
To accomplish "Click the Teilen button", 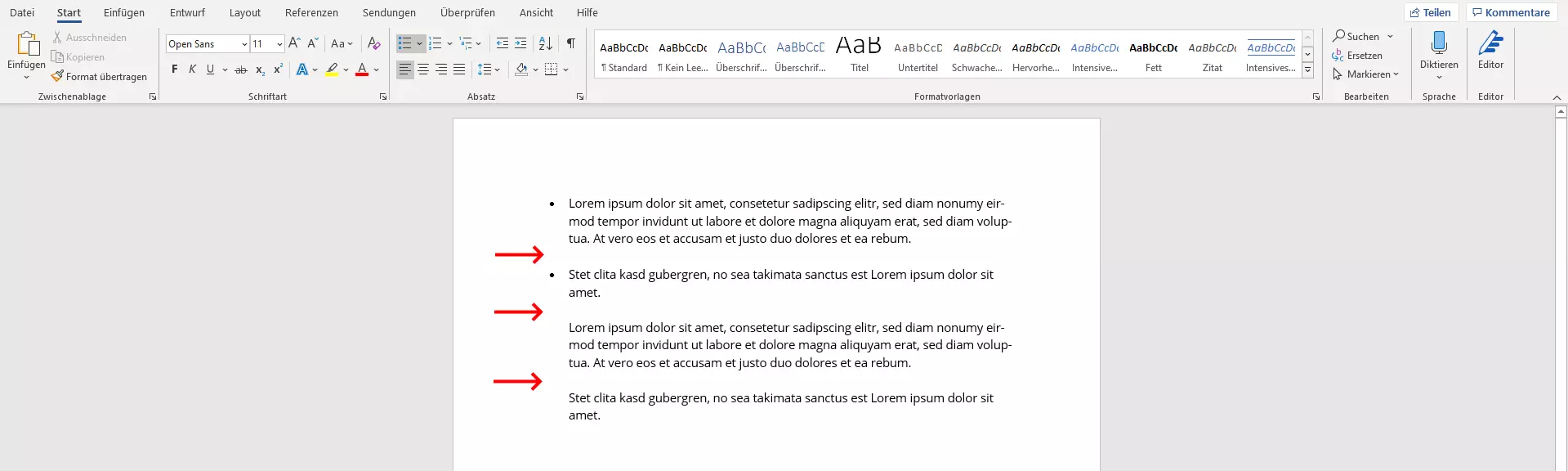I will point(1431,12).
